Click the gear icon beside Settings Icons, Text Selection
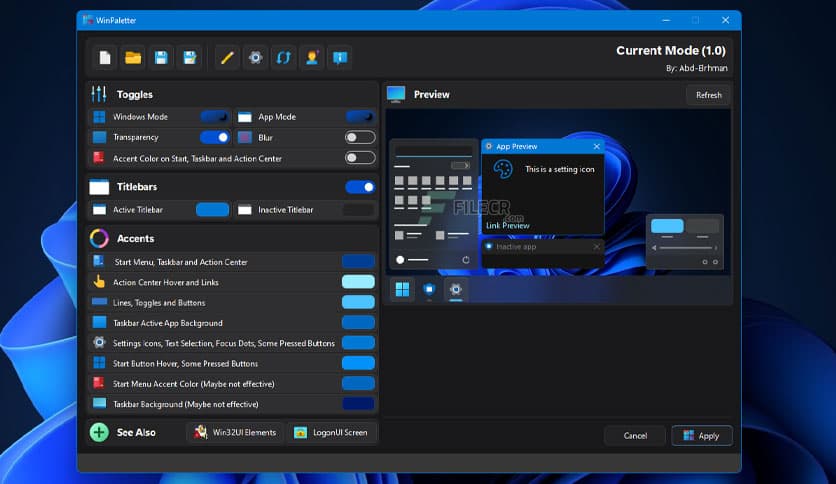The image size is (836, 484). click(x=99, y=342)
